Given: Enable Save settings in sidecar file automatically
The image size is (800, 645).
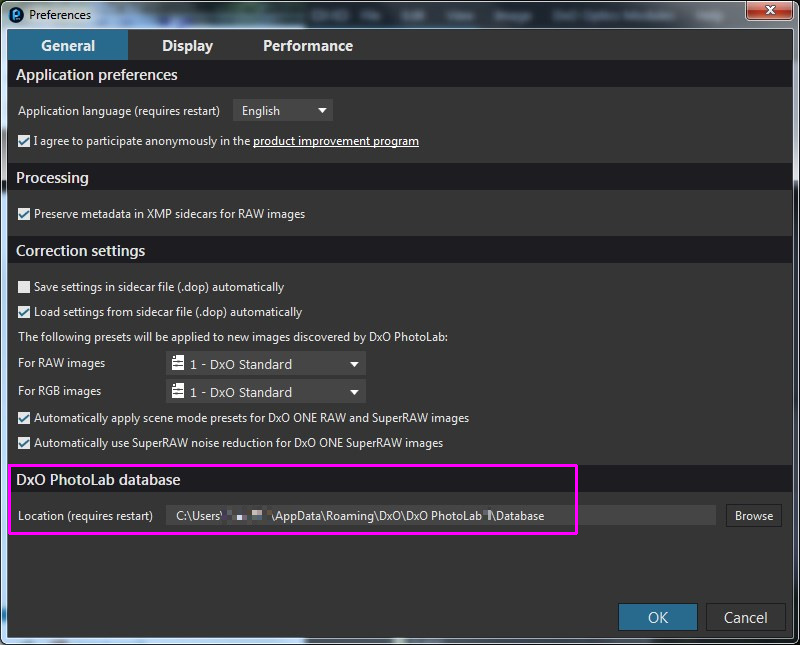Looking at the screenshot, I should 24,287.
